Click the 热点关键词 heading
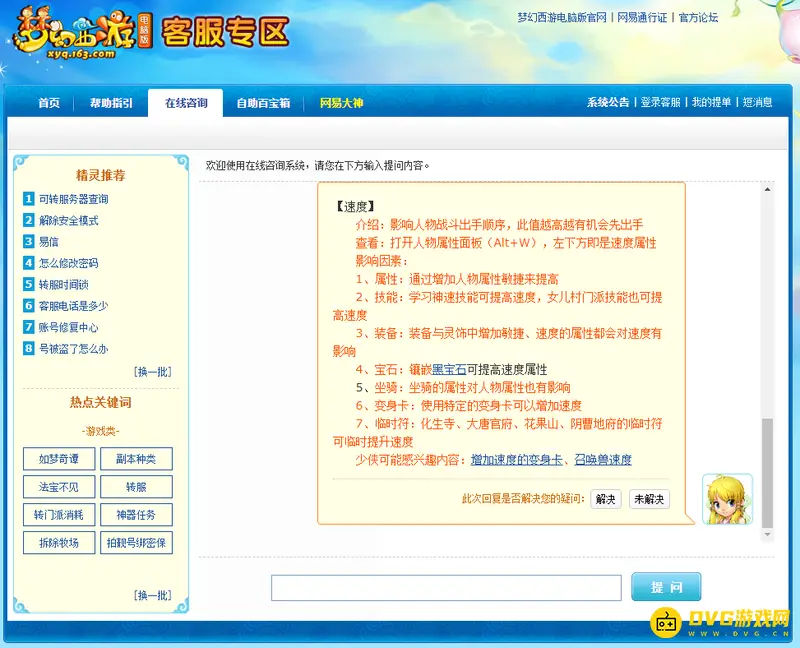Viewport: 800px width, 648px height. click(101, 402)
